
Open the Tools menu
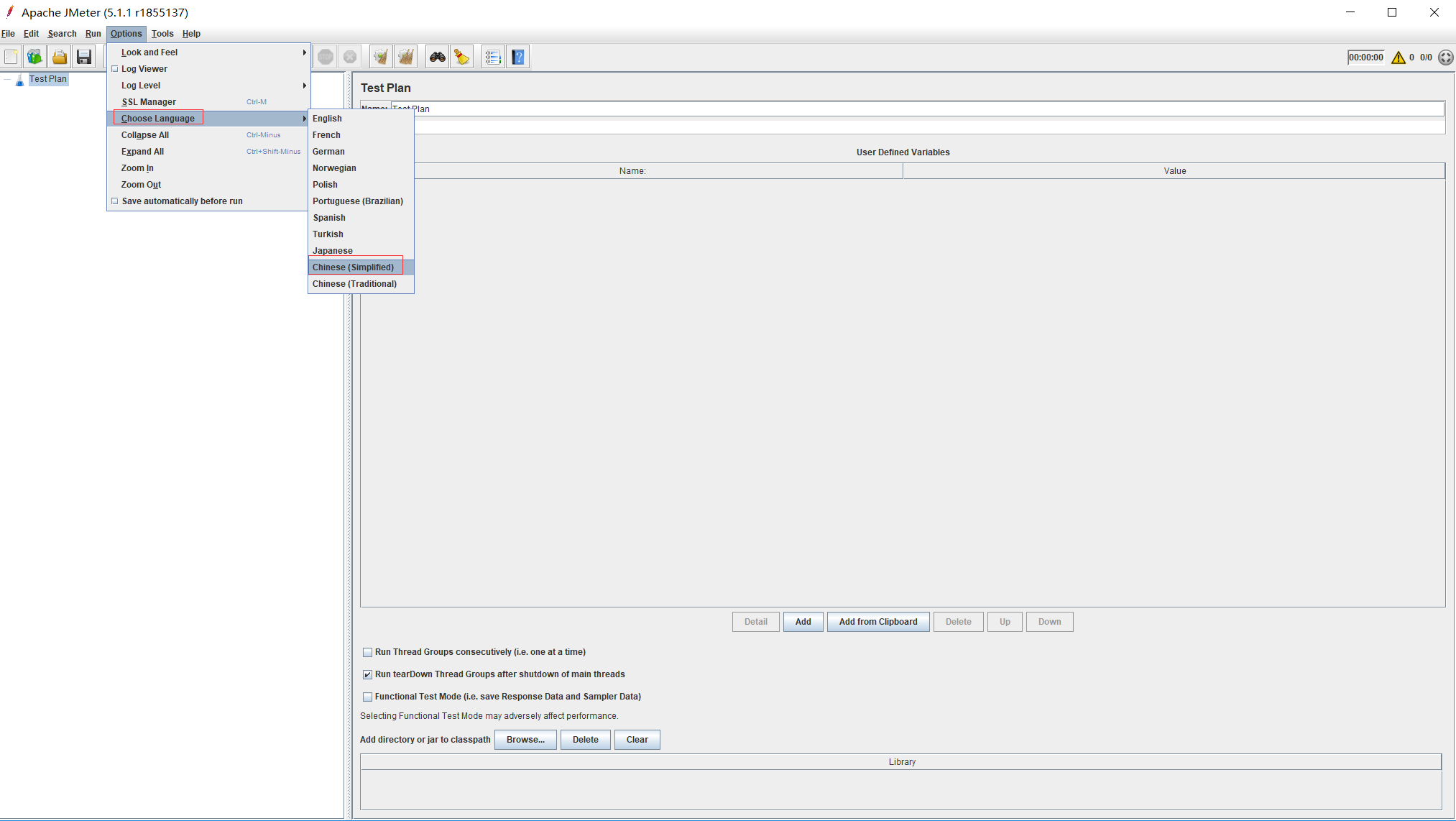(162, 34)
